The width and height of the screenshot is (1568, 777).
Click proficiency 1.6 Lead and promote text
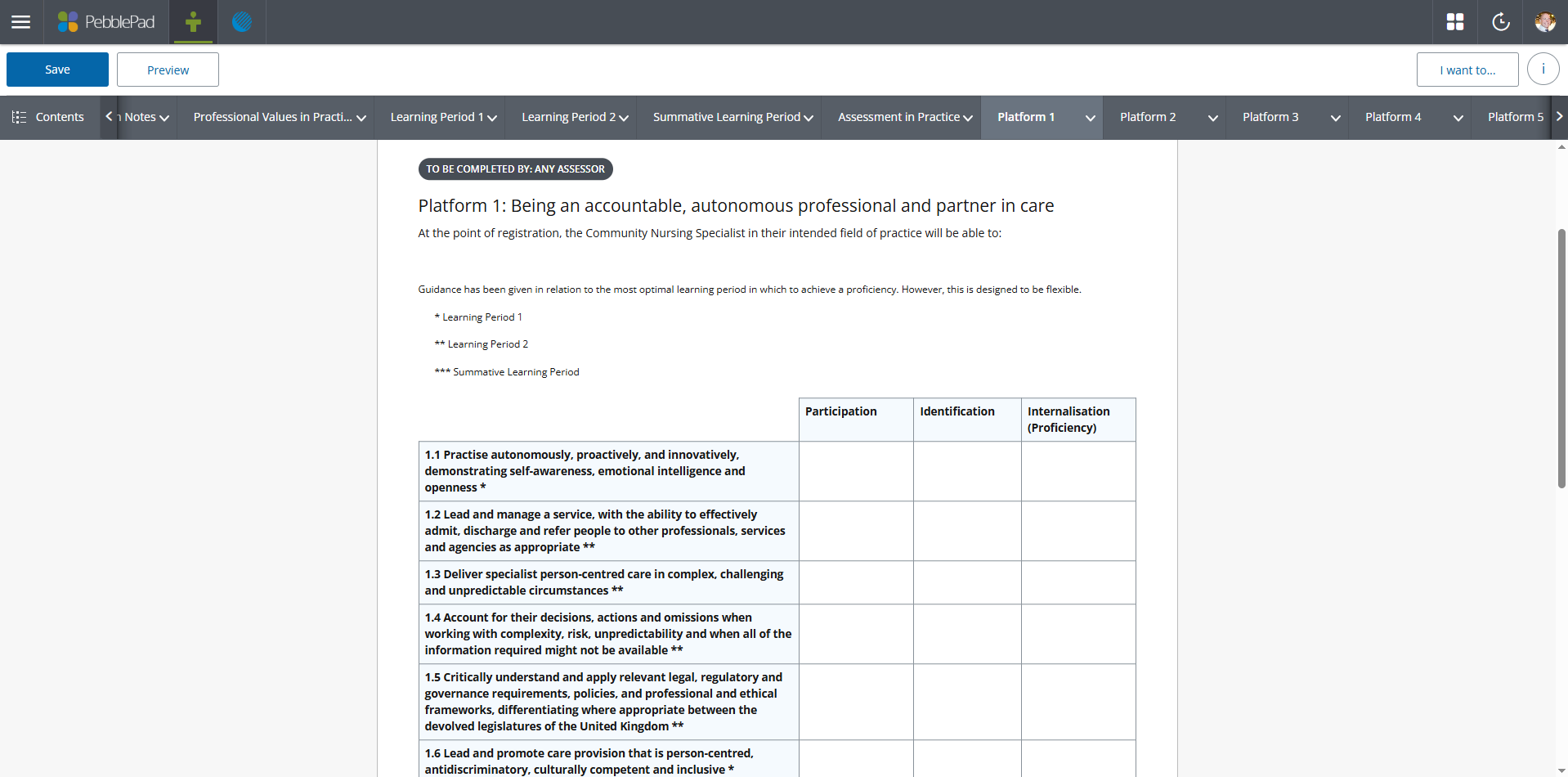(x=589, y=761)
